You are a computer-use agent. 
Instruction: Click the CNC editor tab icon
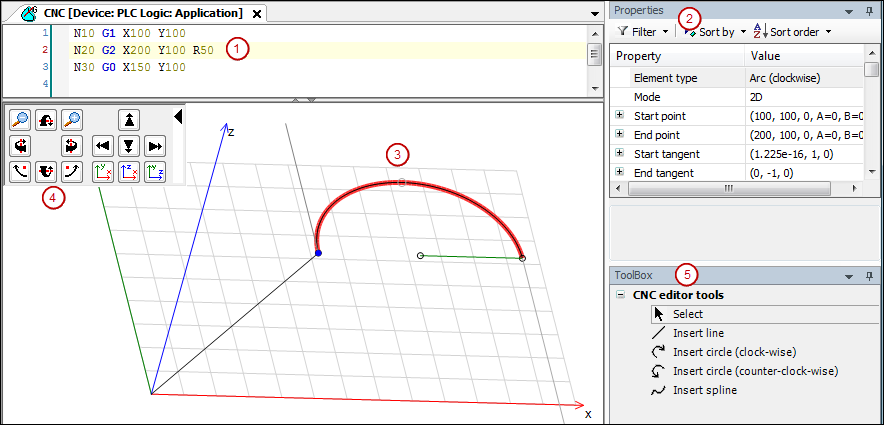pyautogui.click(x=29, y=13)
